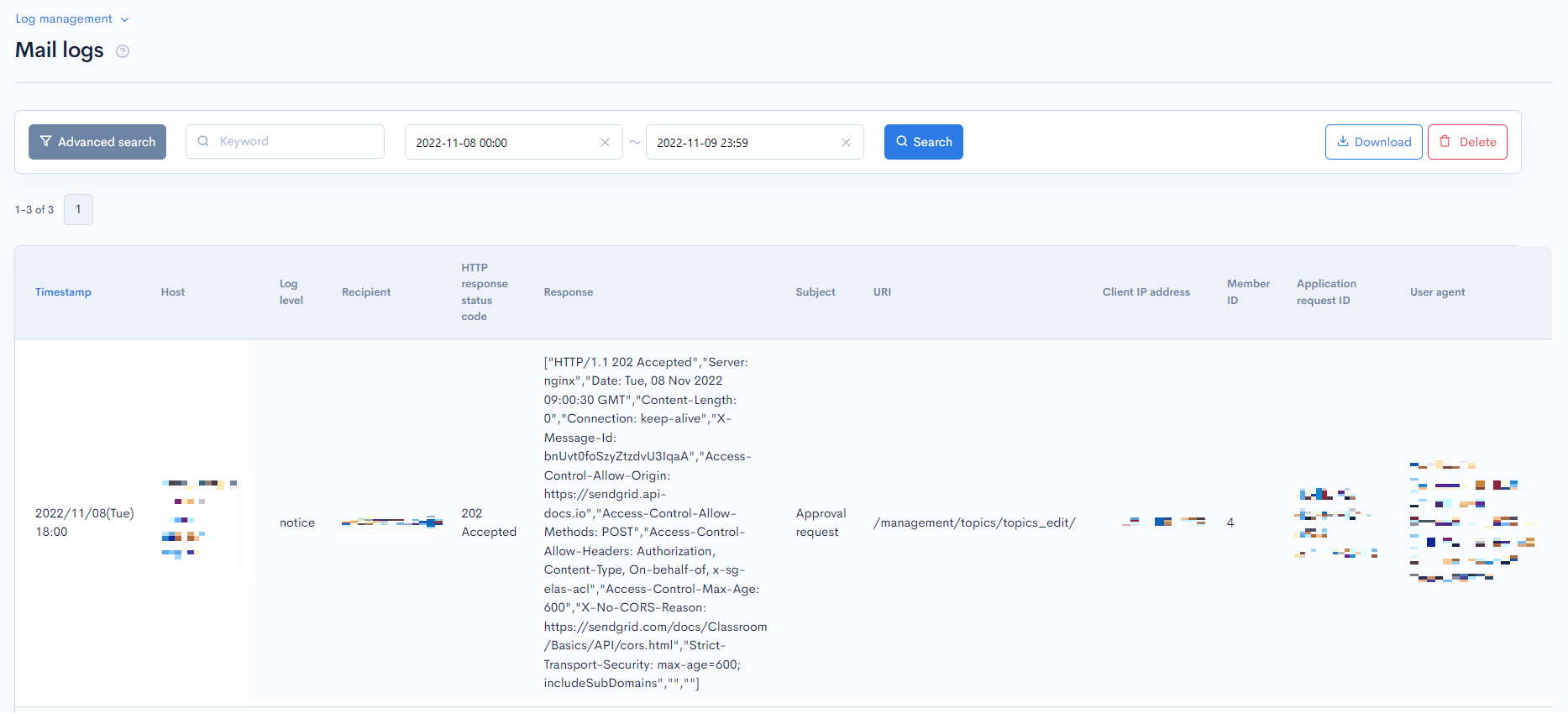Viewport: 1568px width, 714px height.
Task: Select the /management/topics/topics_edit/ URI cell
Action: click(x=974, y=522)
